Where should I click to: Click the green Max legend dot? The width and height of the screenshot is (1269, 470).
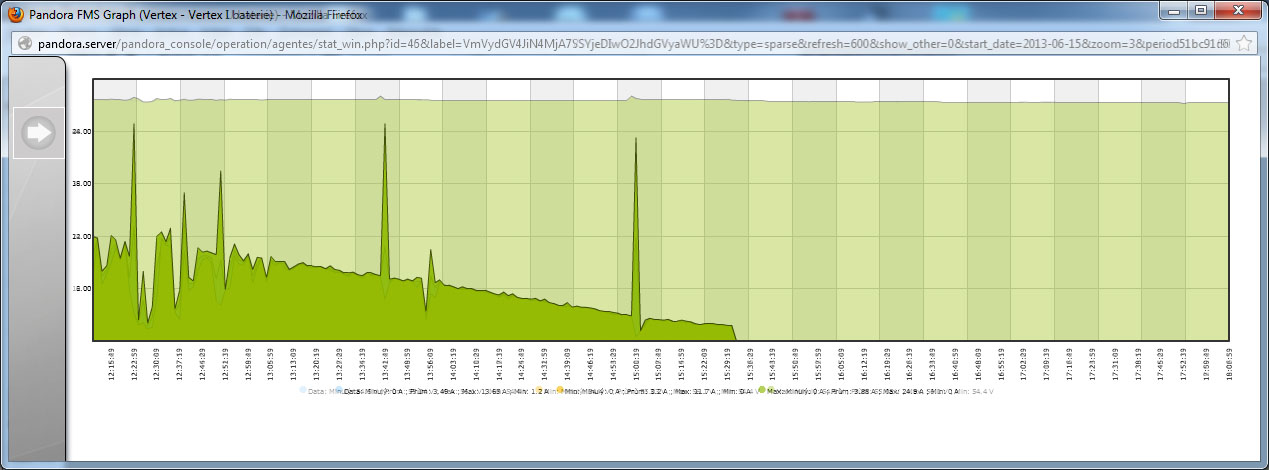pyautogui.click(x=761, y=390)
